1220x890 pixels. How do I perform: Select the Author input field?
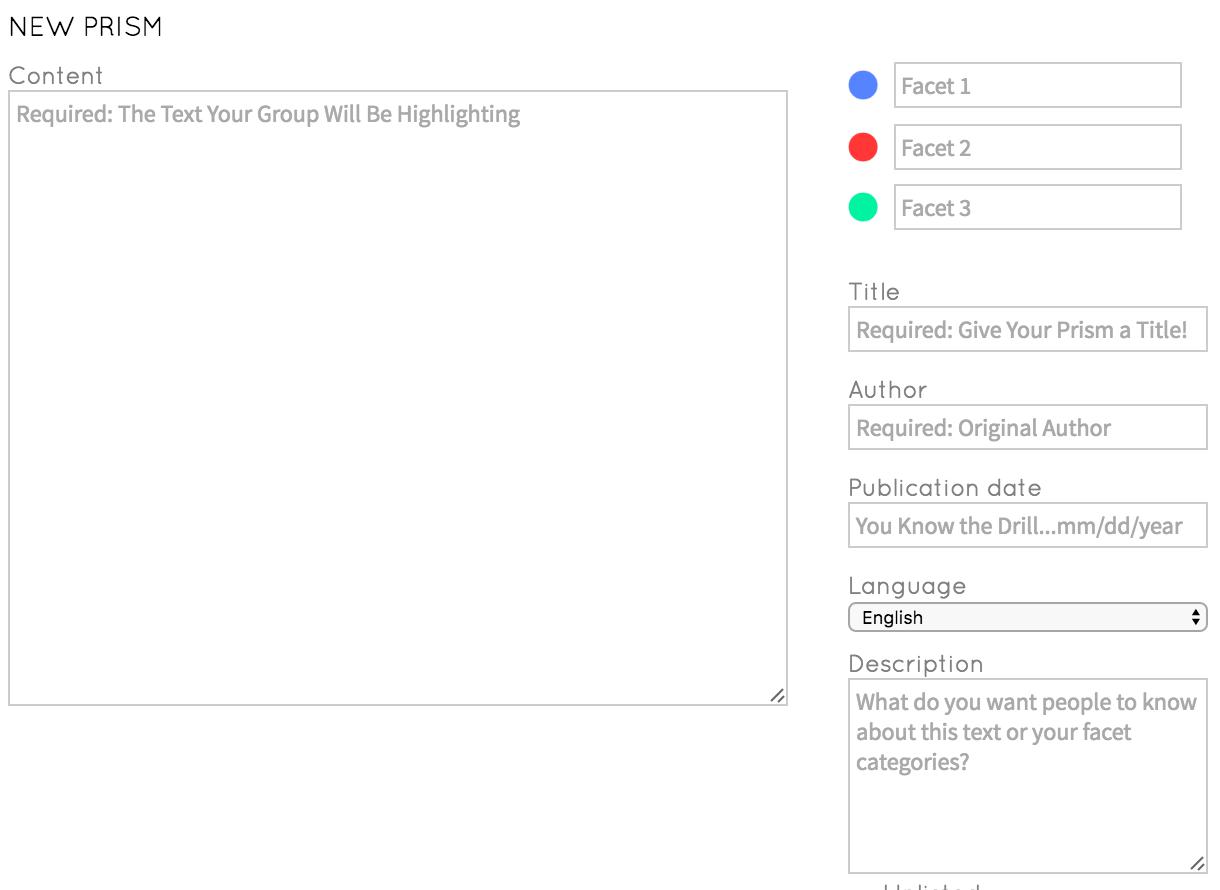(1027, 428)
